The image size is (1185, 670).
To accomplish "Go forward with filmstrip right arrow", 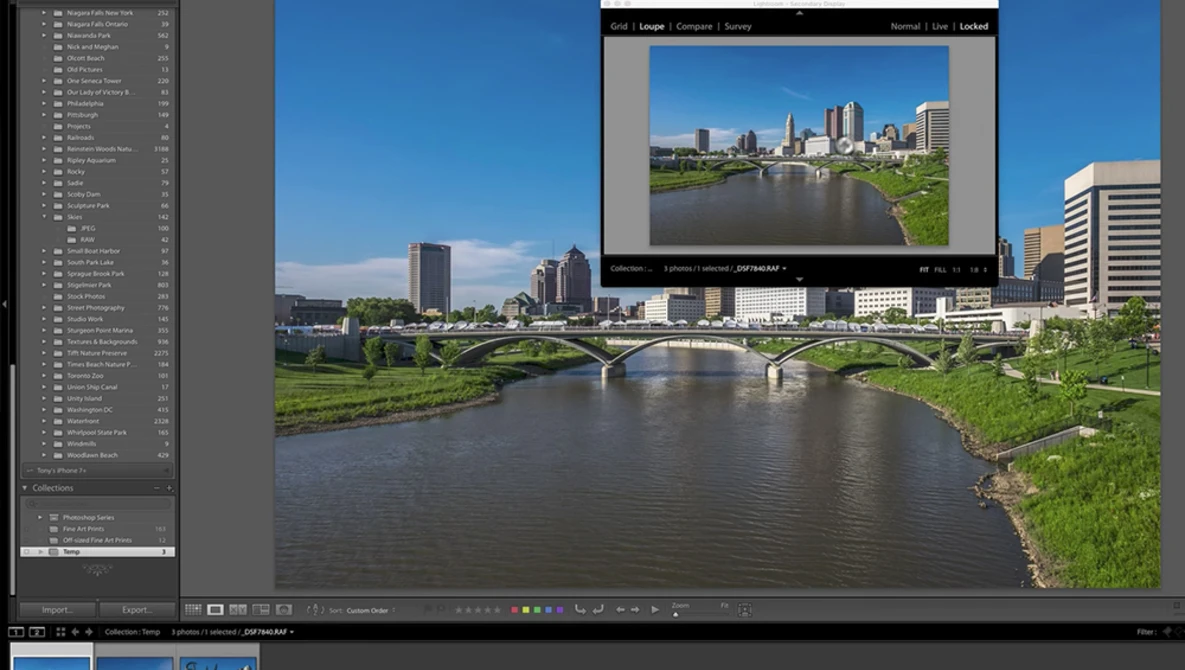I will point(88,632).
